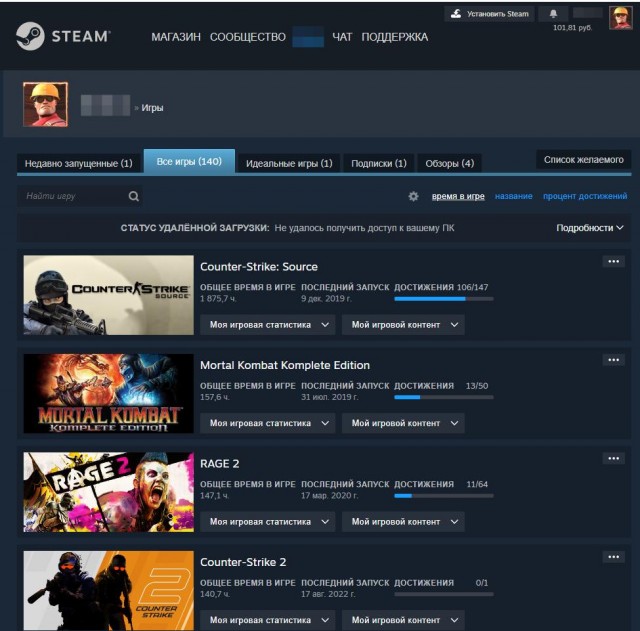Expand Подробности remote download details

pyautogui.click(x=590, y=228)
